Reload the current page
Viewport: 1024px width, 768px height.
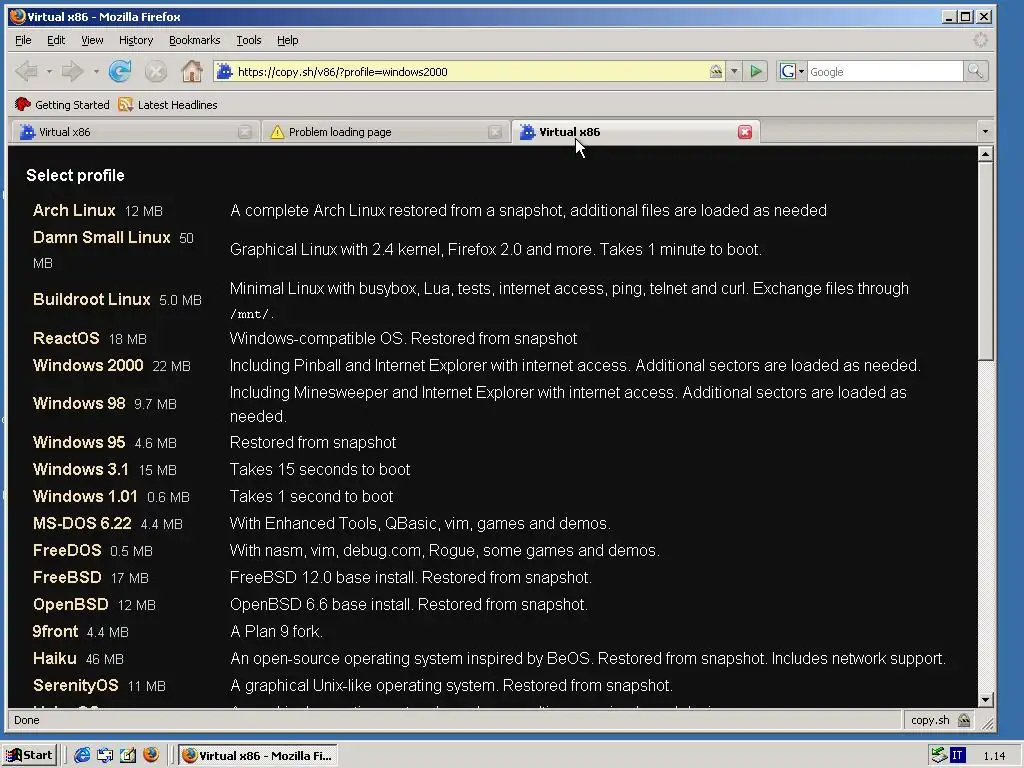click(x=120, y=71)
